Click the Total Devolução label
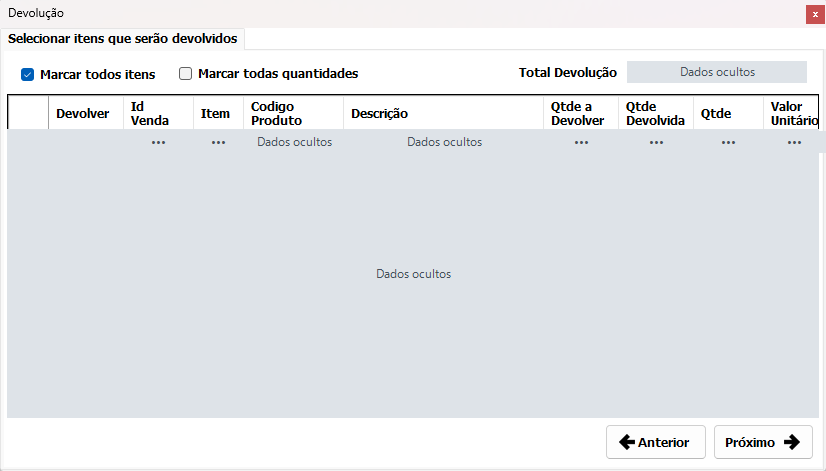The width and height of the screenshot is (826, 471). point(567,73)
